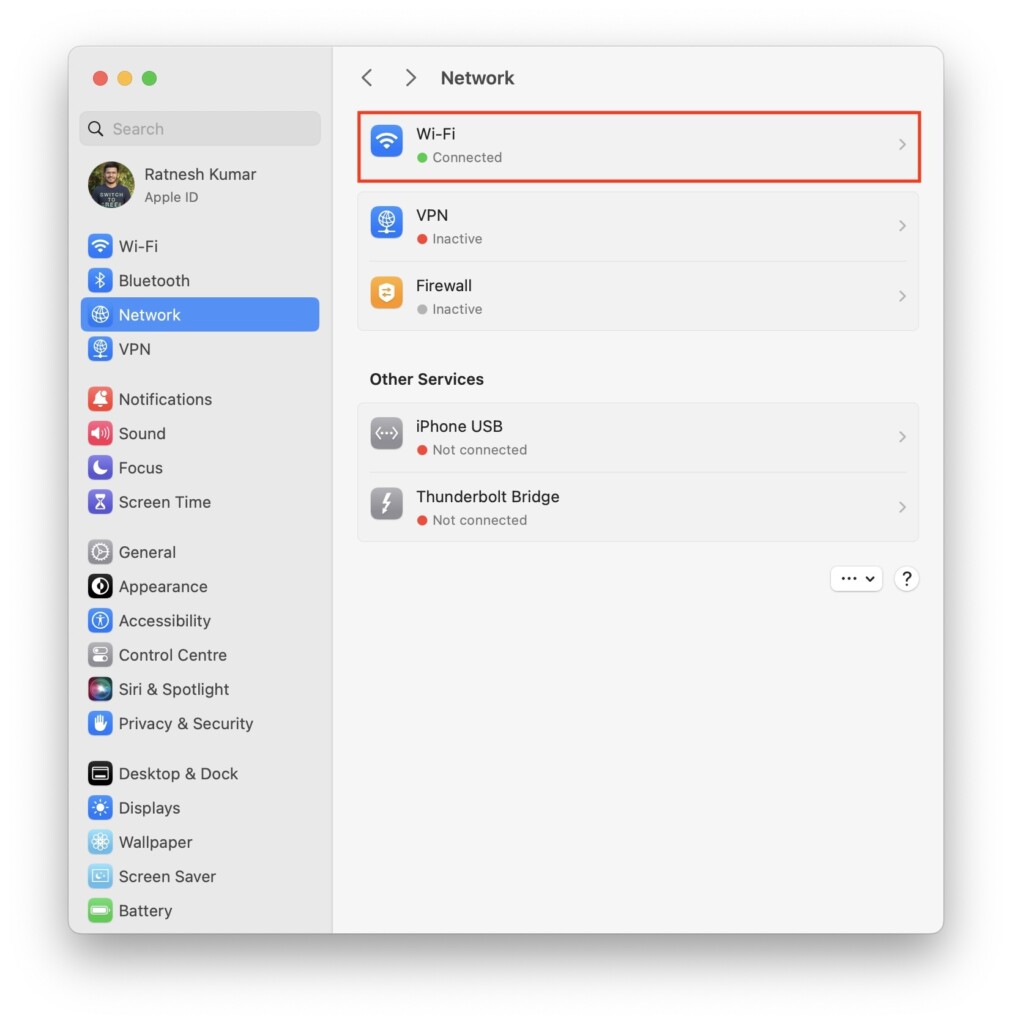Click the Thunderbolt Bridge label text
Screen dimensions: 1012x1024
coord(488,497)
